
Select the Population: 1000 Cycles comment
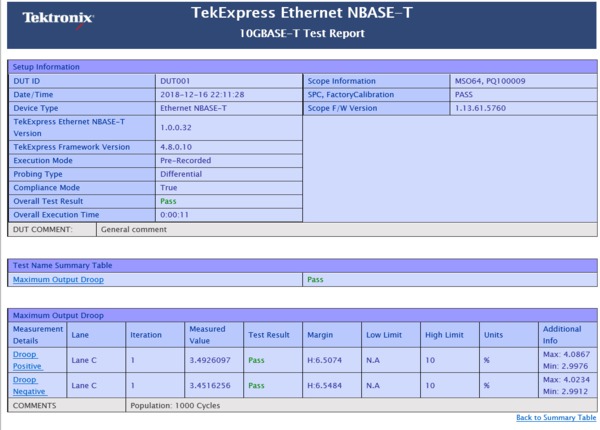point(176,406)
